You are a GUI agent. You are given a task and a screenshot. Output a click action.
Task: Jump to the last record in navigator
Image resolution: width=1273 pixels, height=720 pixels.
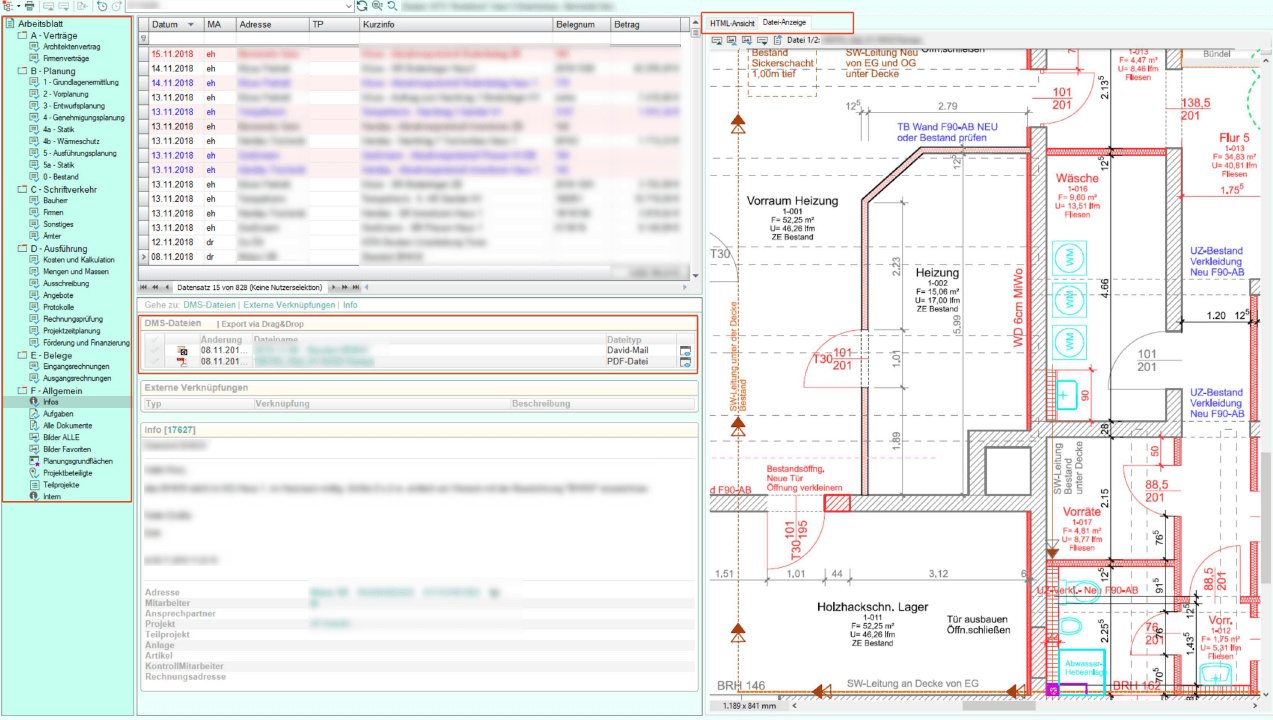click(354, 287)
